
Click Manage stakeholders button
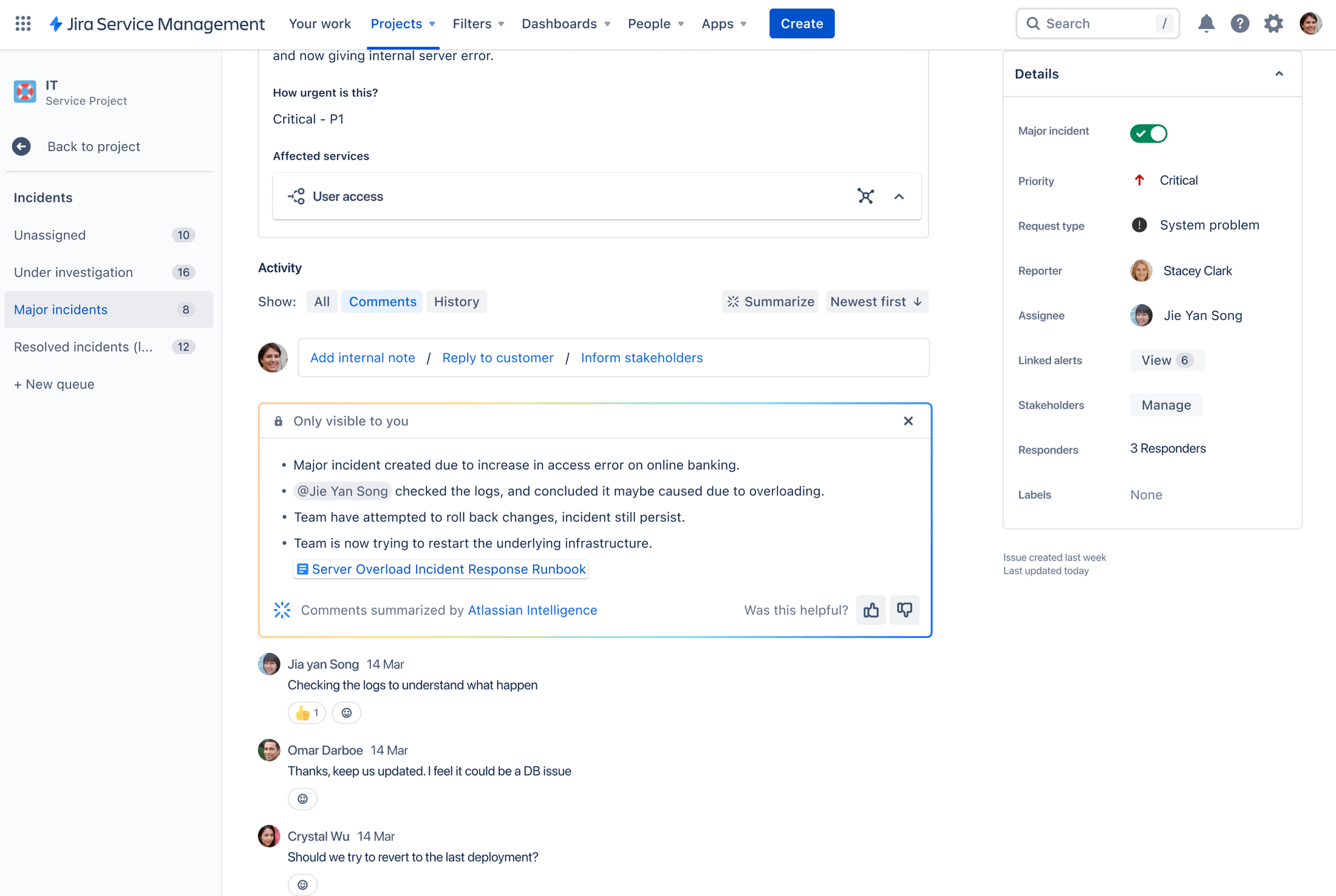1166,405
